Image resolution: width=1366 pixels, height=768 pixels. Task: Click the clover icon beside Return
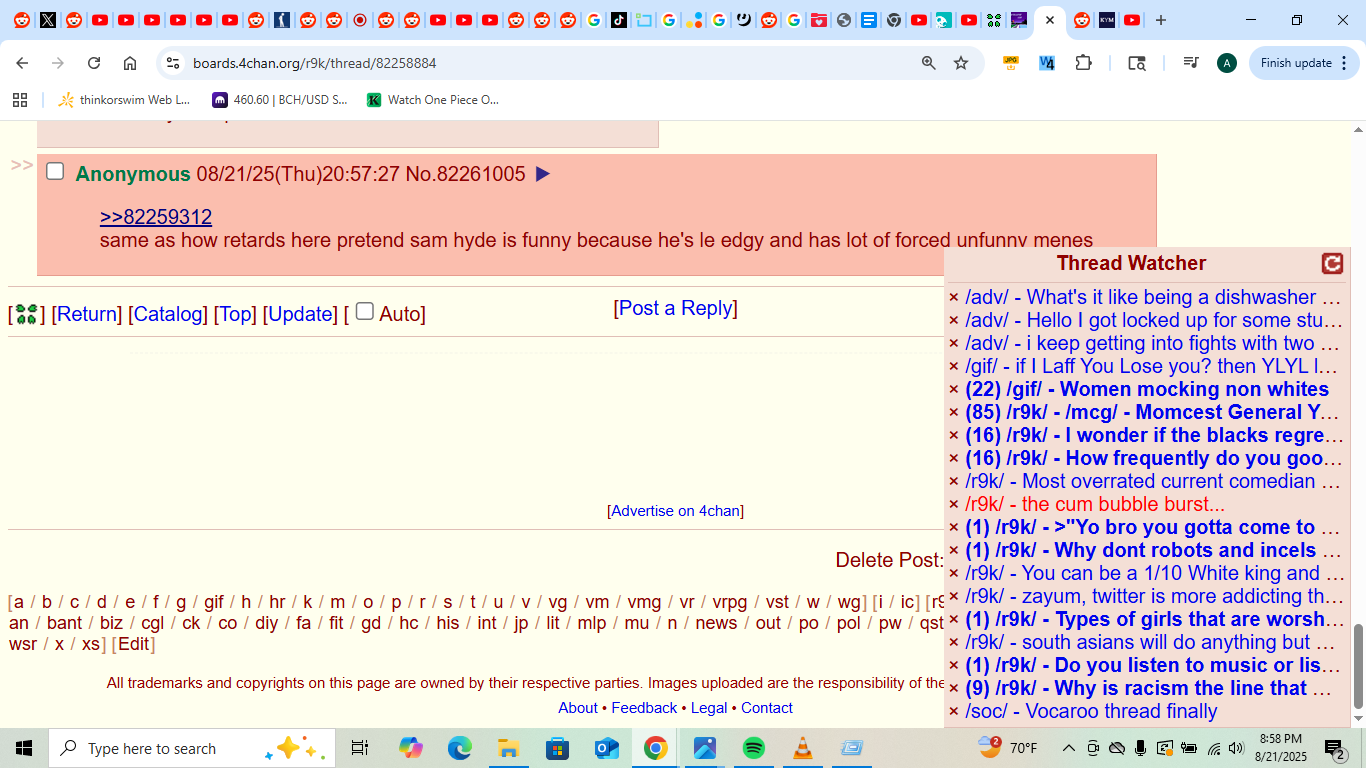click(27, 314)
